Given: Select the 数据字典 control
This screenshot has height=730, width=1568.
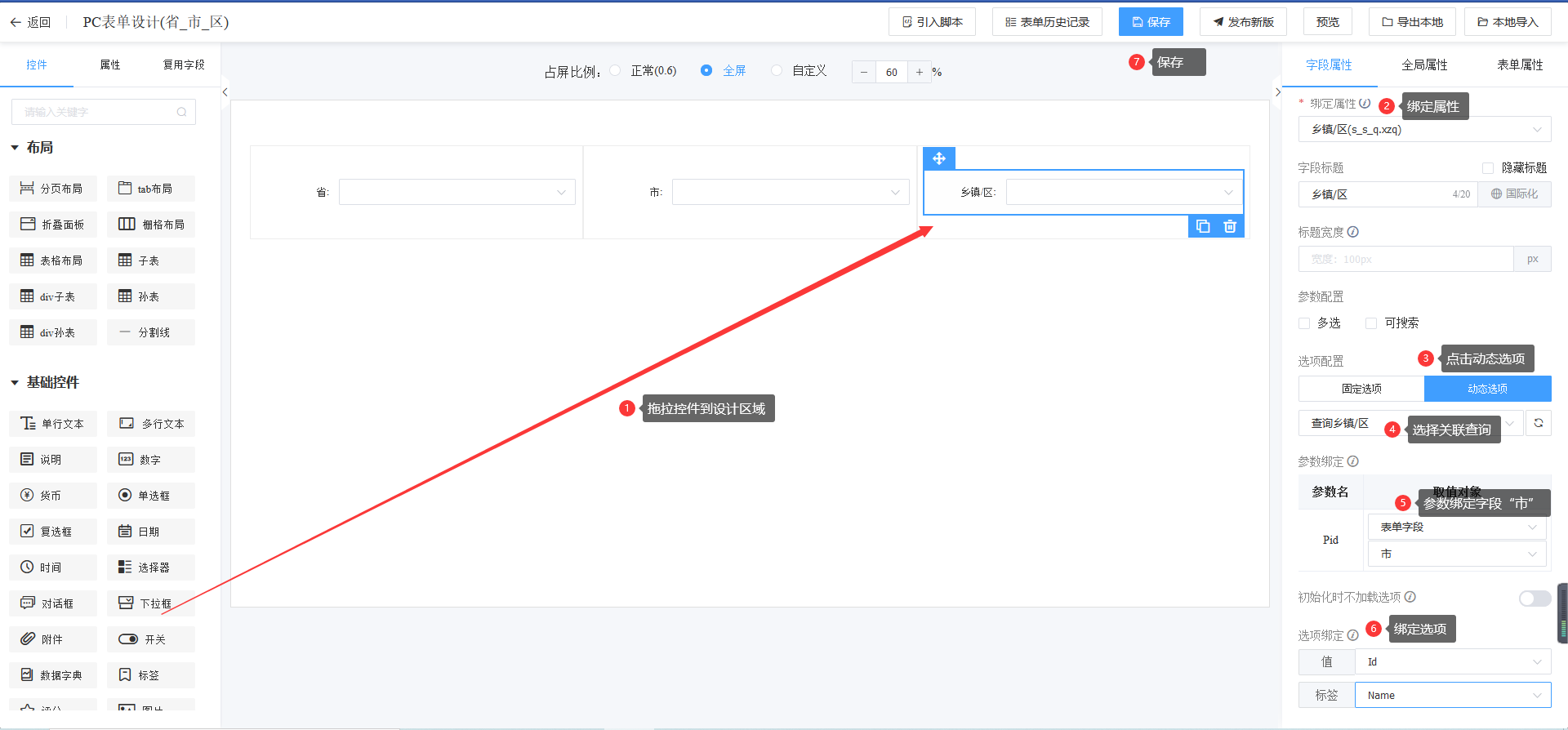Looking at the screenshot, I should (53, 675).
